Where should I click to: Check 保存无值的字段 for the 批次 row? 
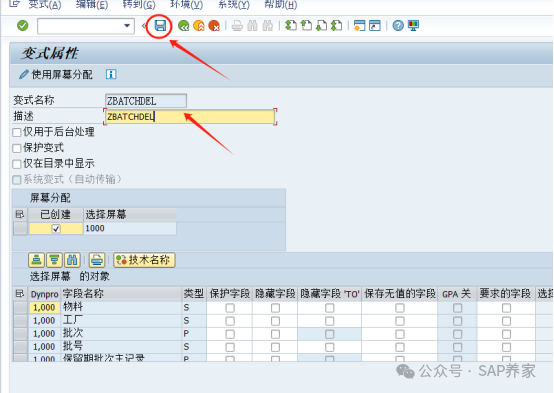tap(400, 334)
